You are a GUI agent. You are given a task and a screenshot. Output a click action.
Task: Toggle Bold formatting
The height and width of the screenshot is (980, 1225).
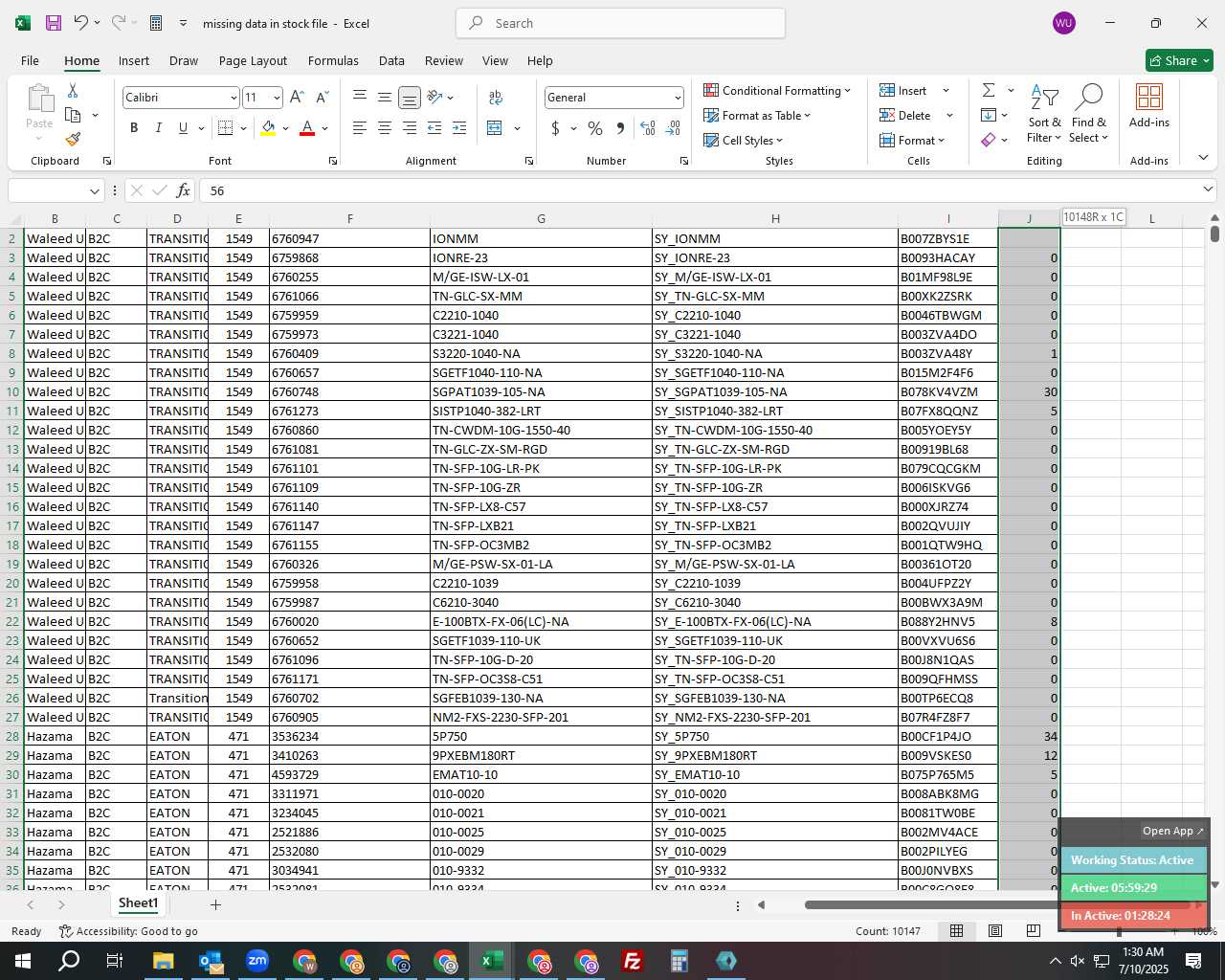tap(134, 127)
